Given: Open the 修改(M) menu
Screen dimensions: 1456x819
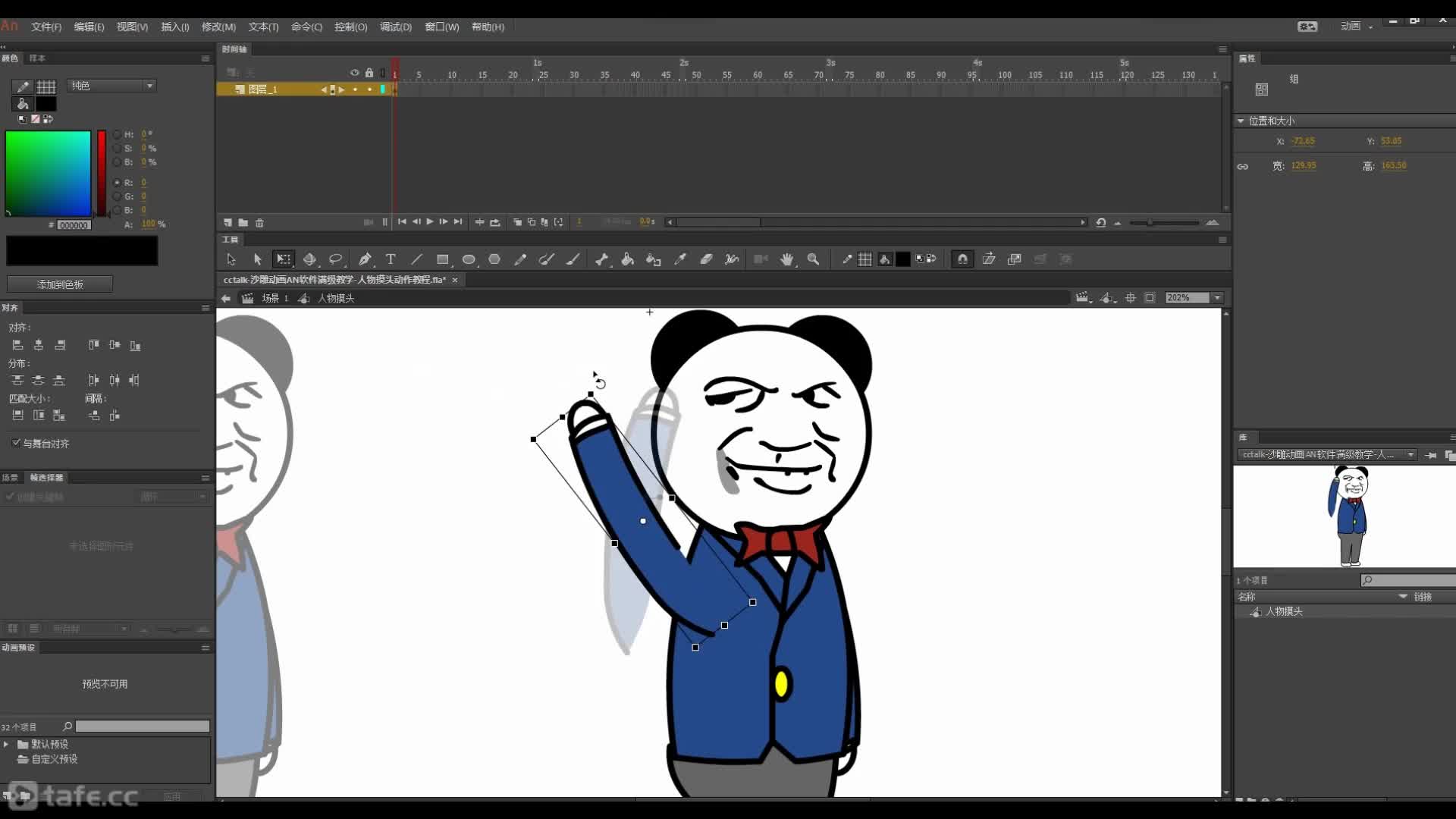Looking at the screenshot, I should (x=218, y=27).
